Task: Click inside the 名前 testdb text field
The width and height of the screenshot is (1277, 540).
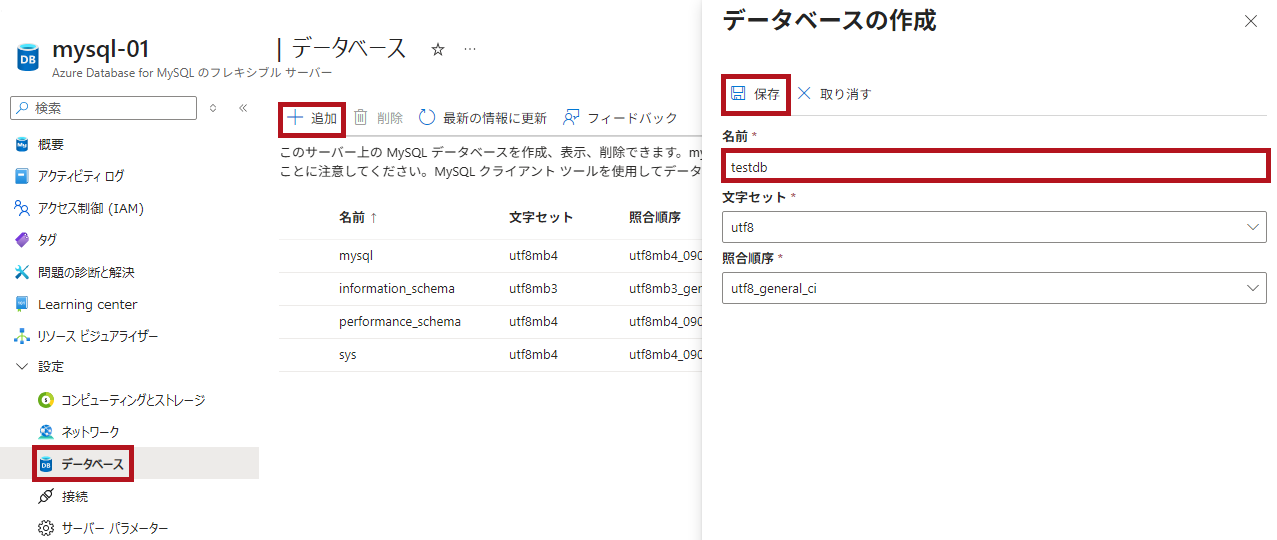Action: (x=995, y=167)
